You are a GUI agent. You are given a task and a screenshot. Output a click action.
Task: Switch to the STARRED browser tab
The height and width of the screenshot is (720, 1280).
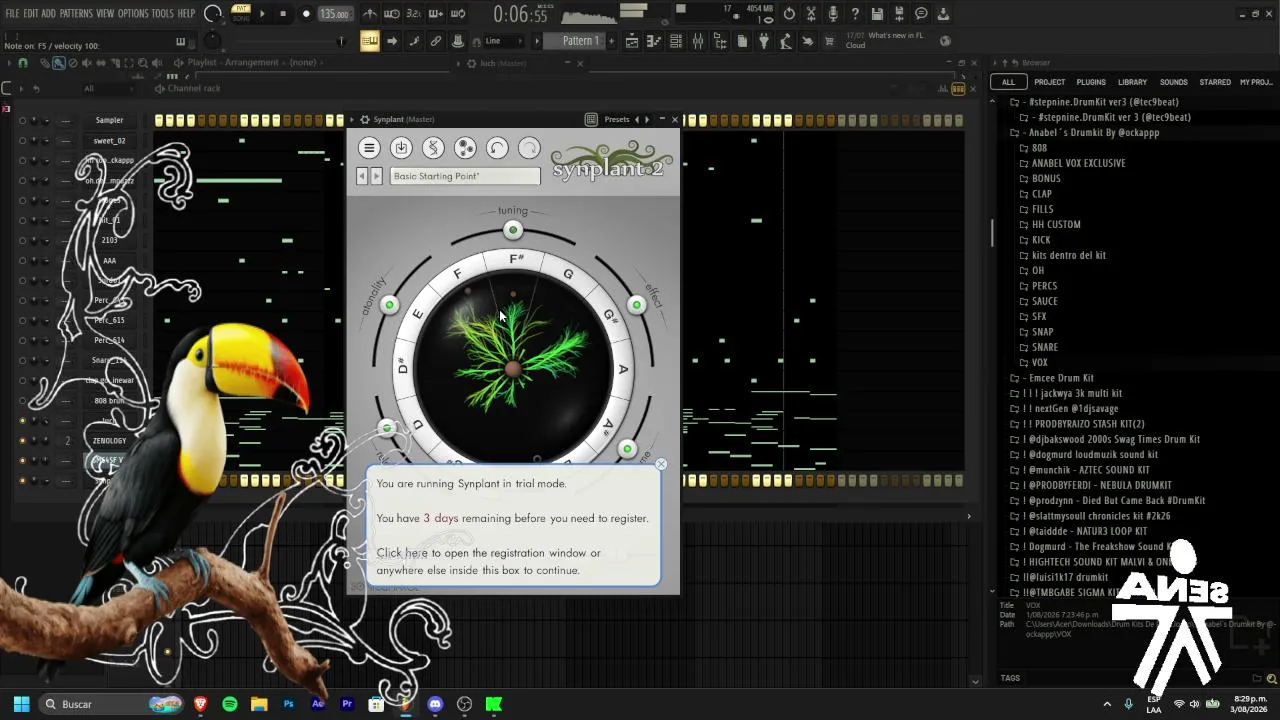[x=1215, y=82]
